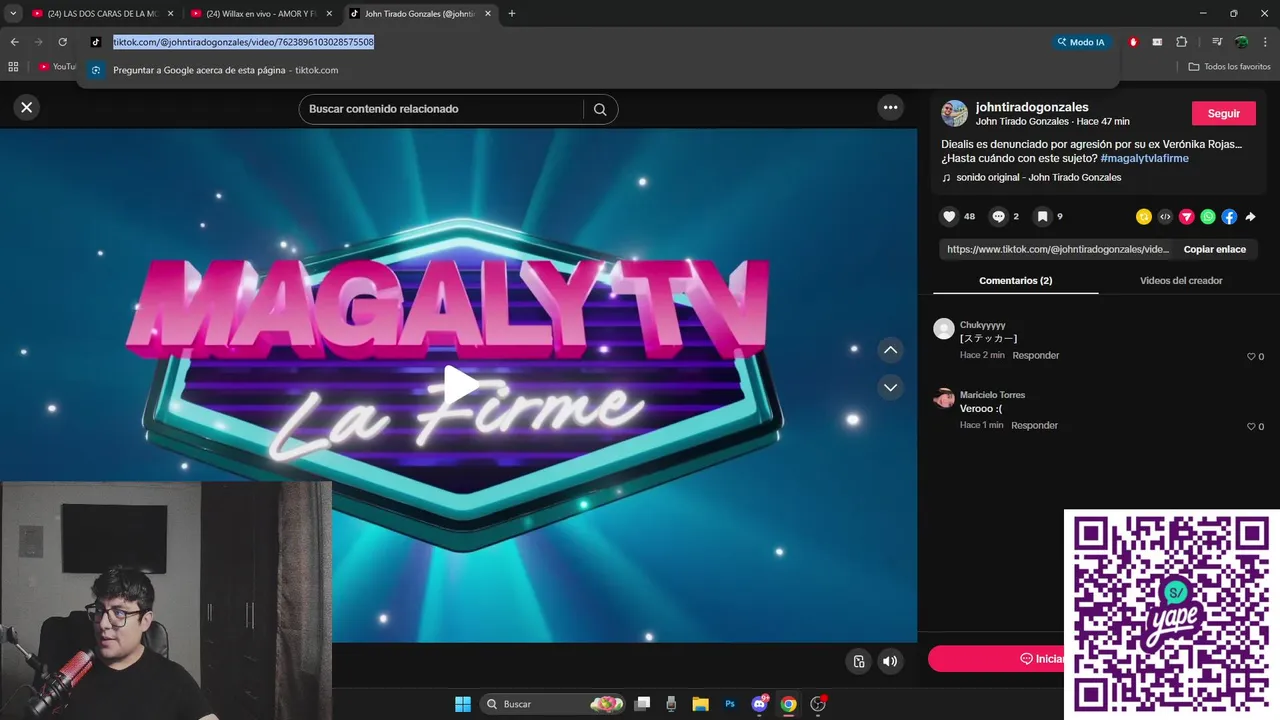
Task: Bookmark the video with favorites icon
Action: 1042,216
